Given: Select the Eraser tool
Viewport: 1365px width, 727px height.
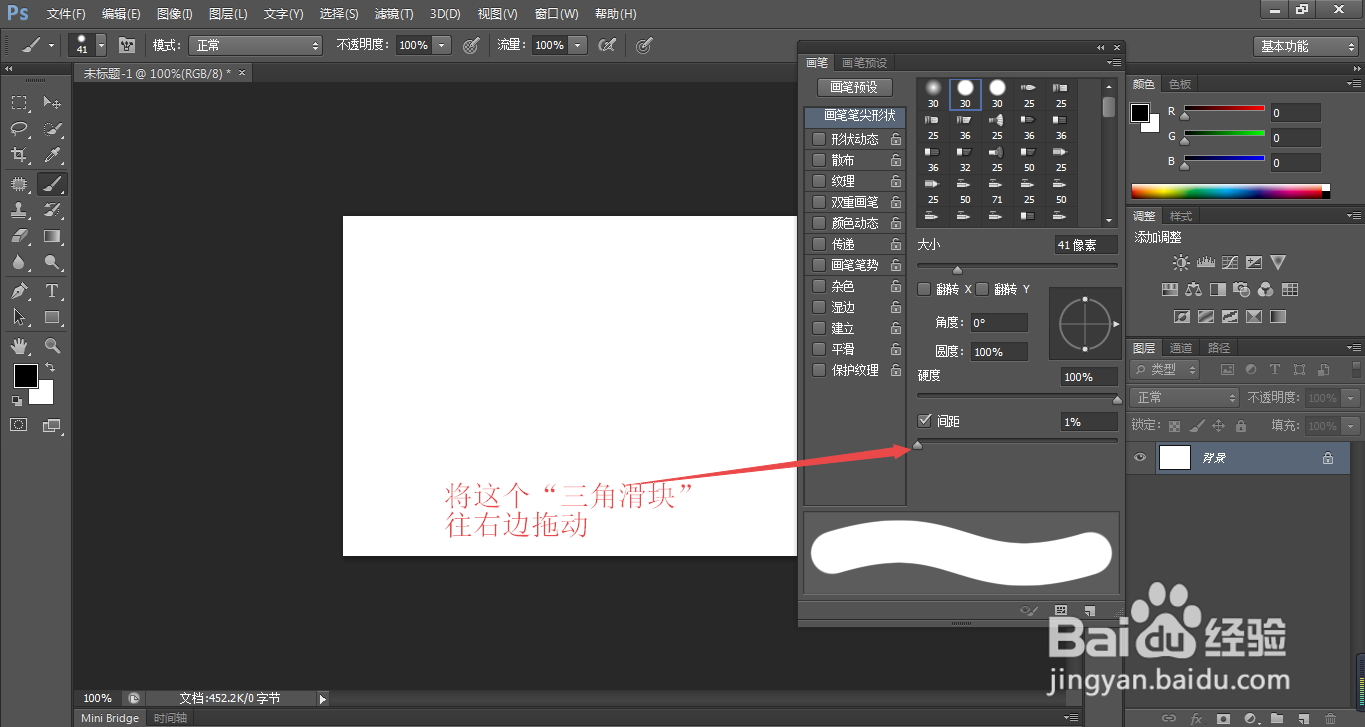Looking at the screenshot, I should pyautogui.click(x=20, y=237).
